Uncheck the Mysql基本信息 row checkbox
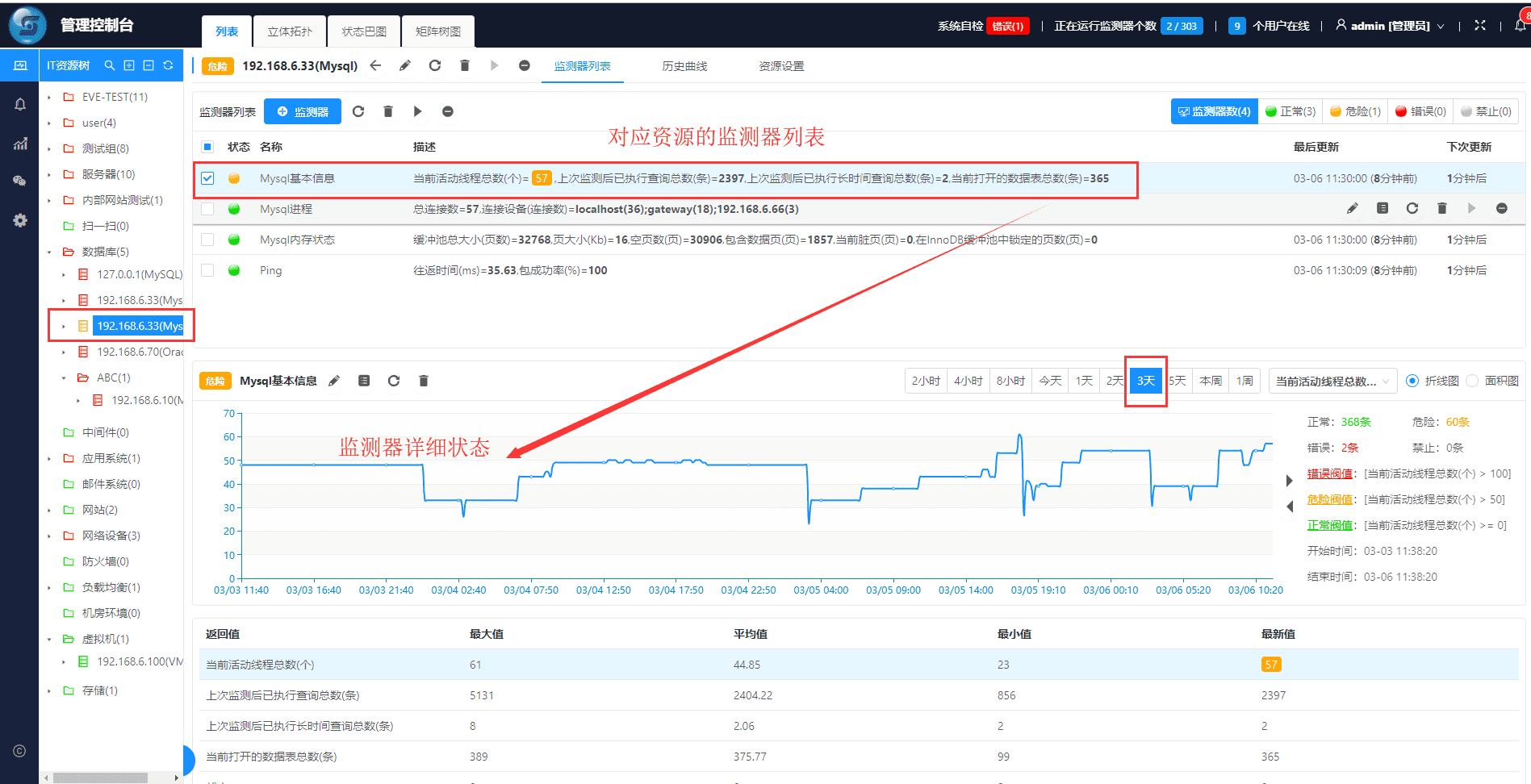Image resolution: width=1531 pixels, height=784 pixels. (x=207, y=178)
